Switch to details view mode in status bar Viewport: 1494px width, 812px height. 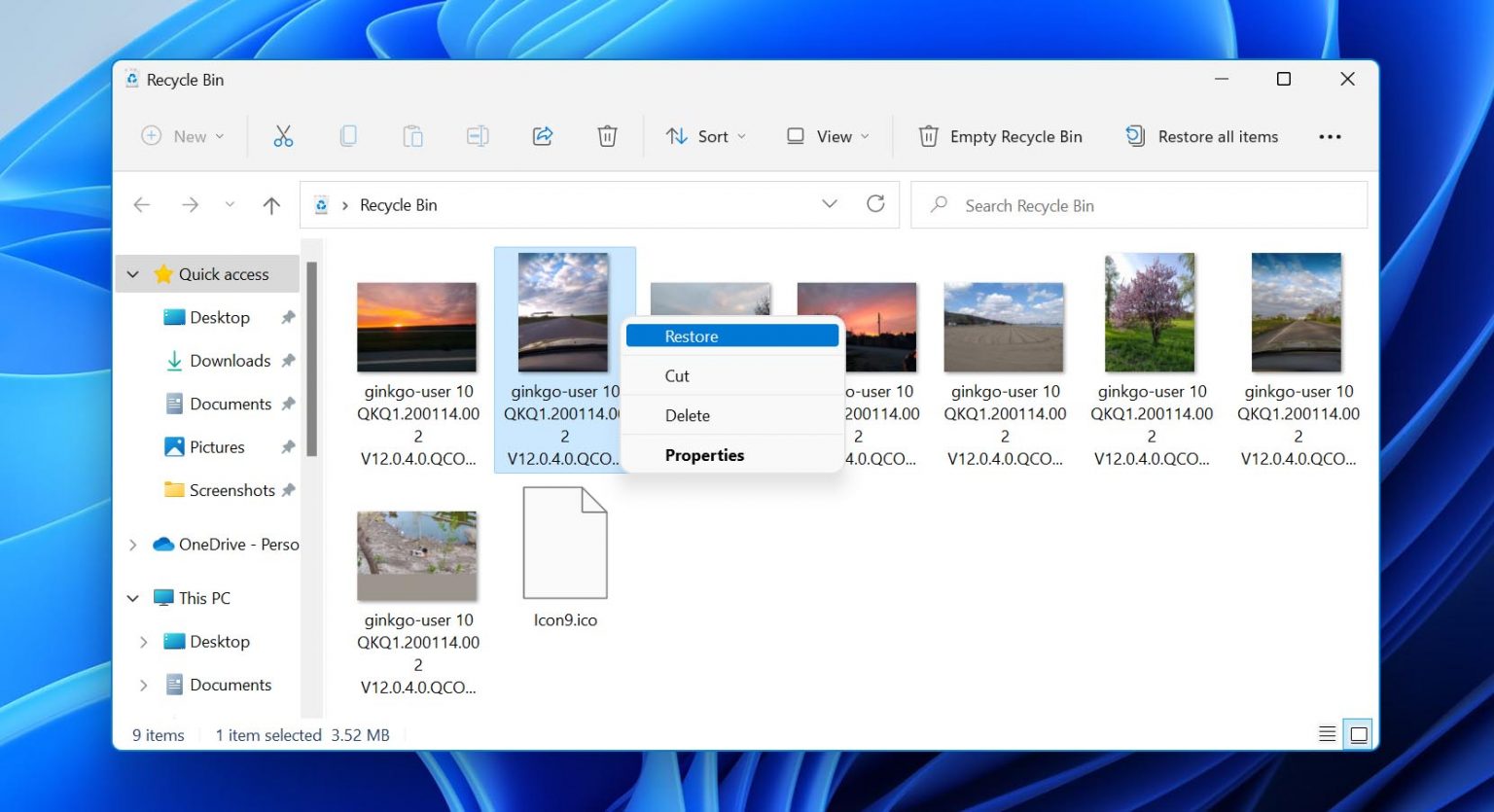point(1326,734)
